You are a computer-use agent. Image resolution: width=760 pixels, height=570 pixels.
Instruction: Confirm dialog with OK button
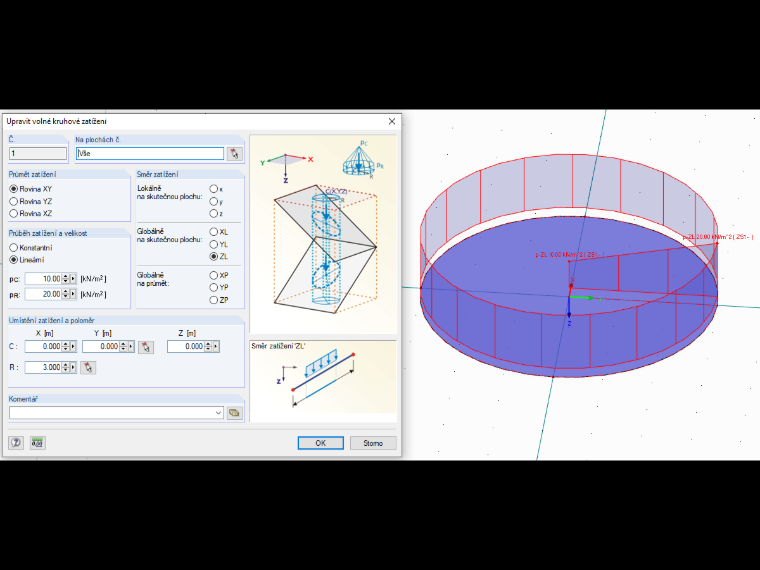pyautogui.click(x=320, y=443)
